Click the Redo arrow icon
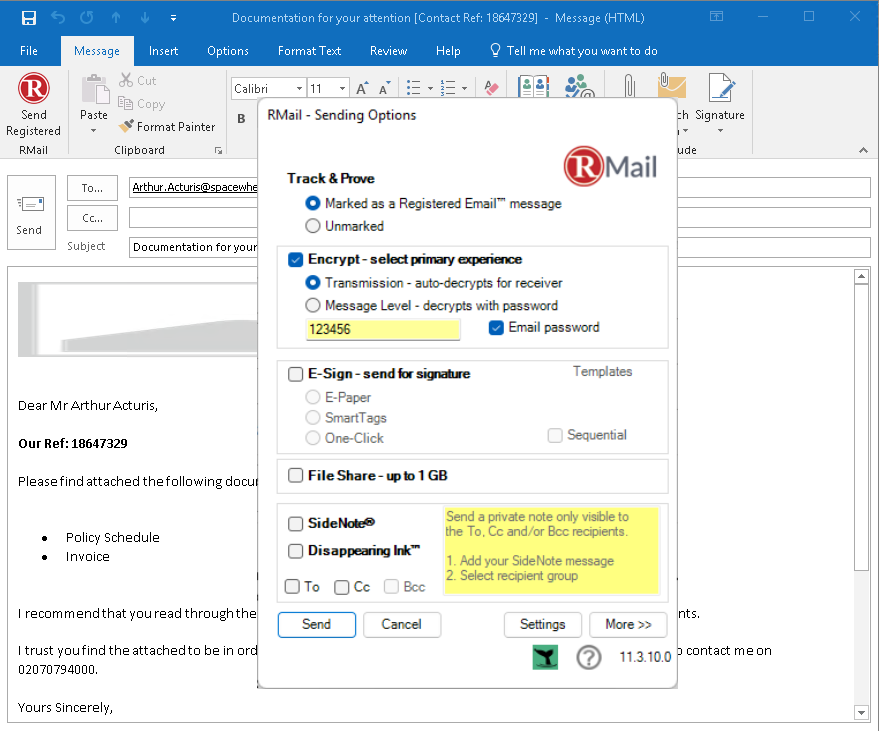 coord(86,17)
